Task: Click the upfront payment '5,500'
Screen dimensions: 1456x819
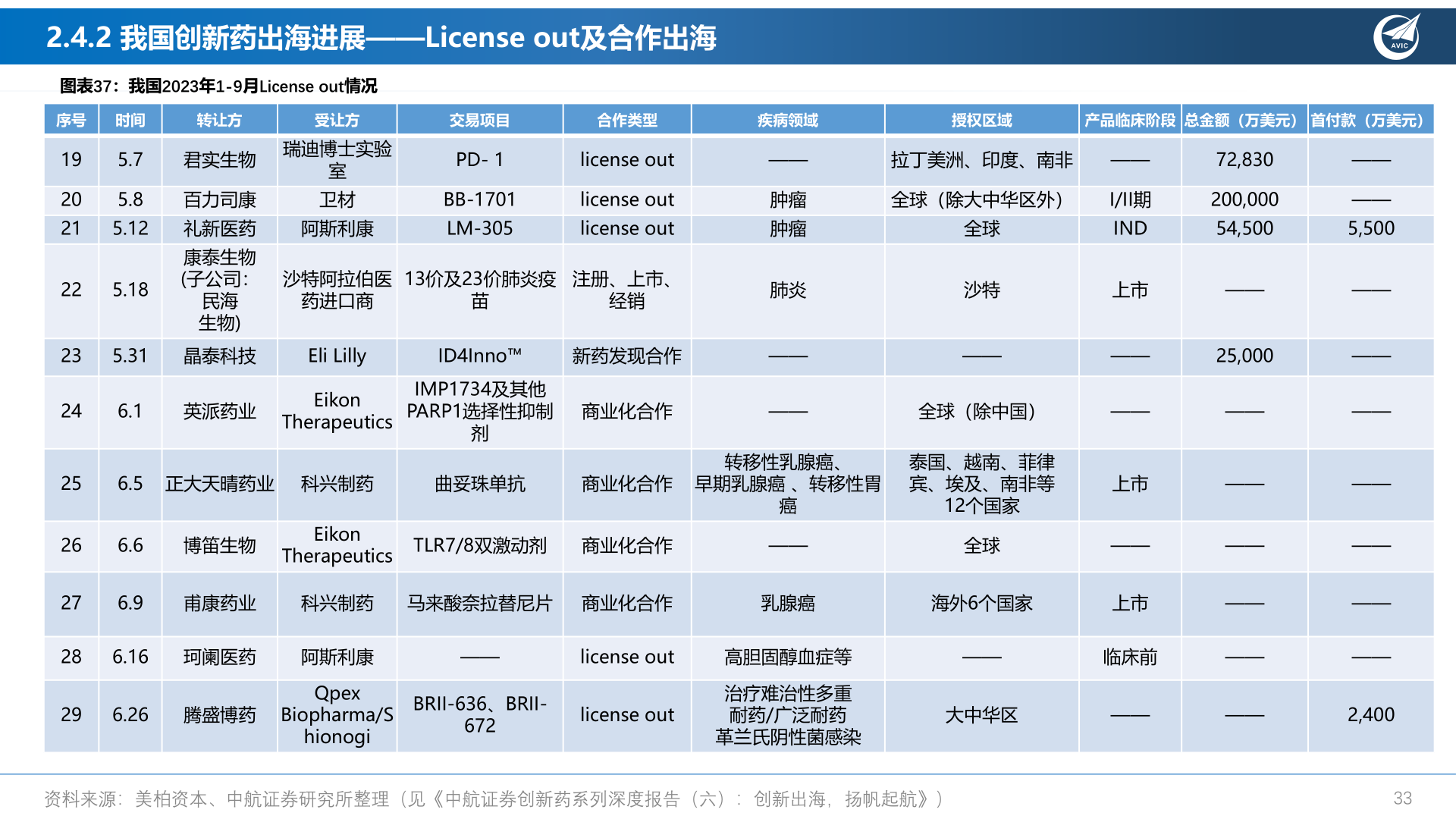Action: point(1371,228)
